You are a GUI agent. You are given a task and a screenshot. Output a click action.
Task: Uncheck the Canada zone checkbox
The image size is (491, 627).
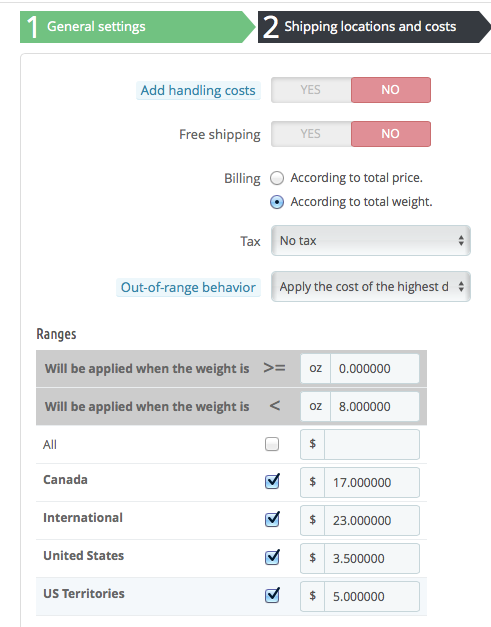pos(272,481)
